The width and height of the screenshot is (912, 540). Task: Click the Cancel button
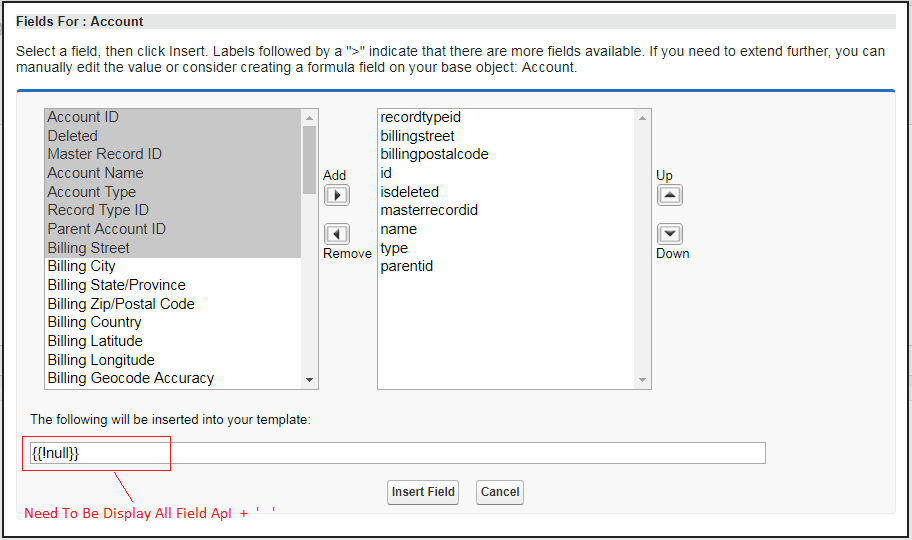[500, 492]
